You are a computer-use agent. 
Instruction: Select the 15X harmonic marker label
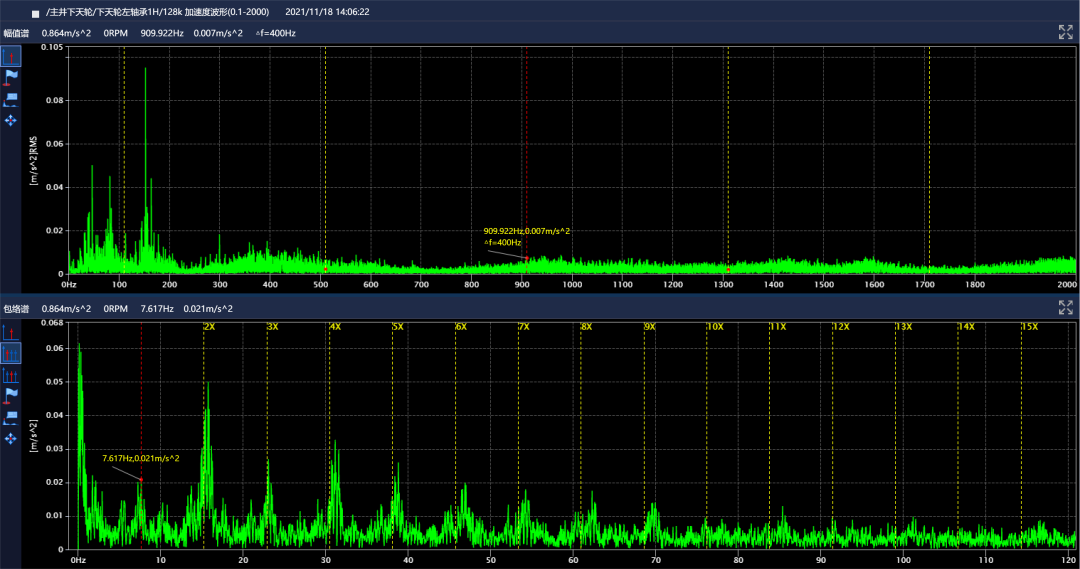pyautogui.click(x=1029, y=327)
